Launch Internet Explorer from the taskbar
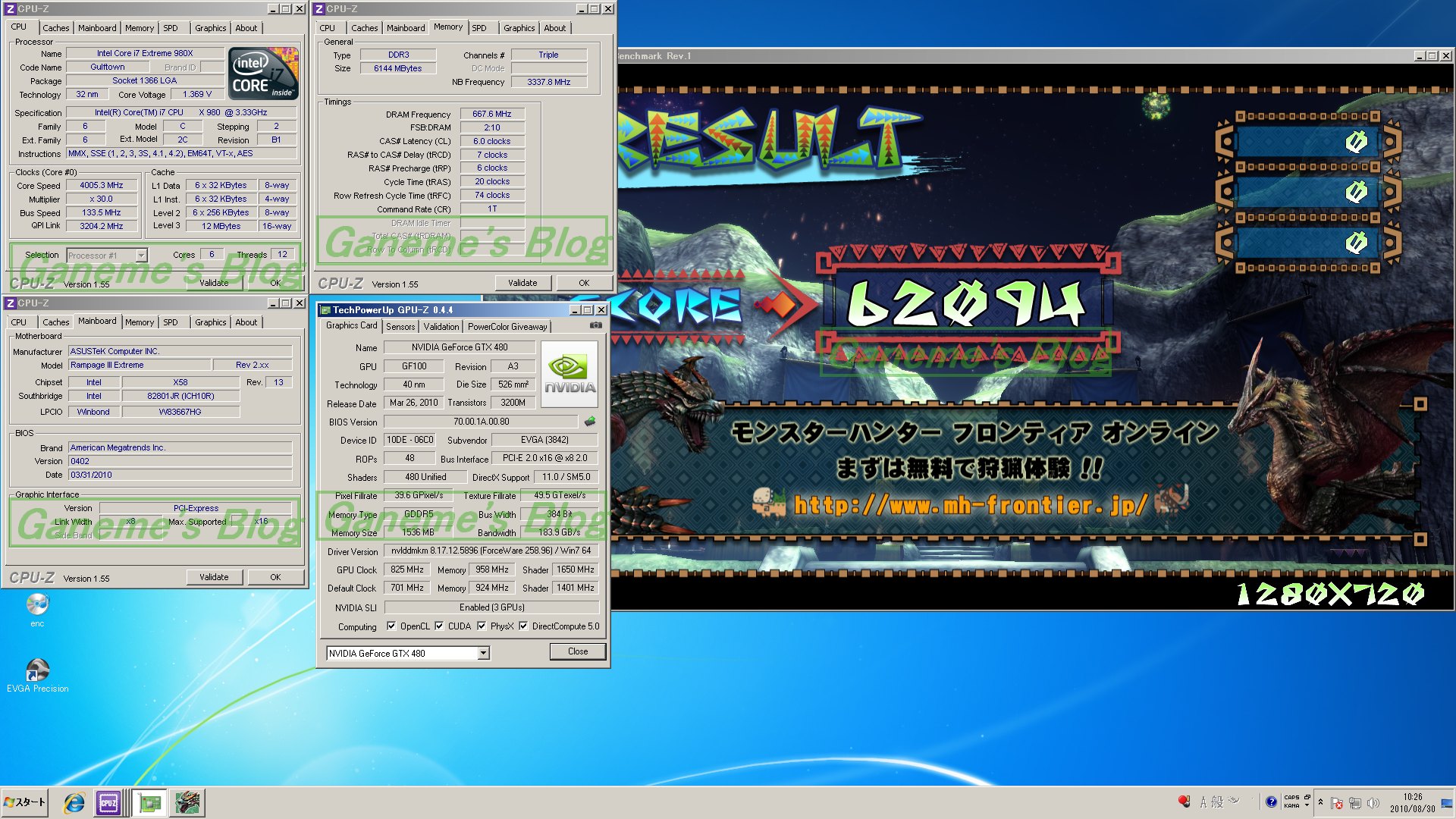This screenshot has height=819, width=1456. tap(74, 802)
